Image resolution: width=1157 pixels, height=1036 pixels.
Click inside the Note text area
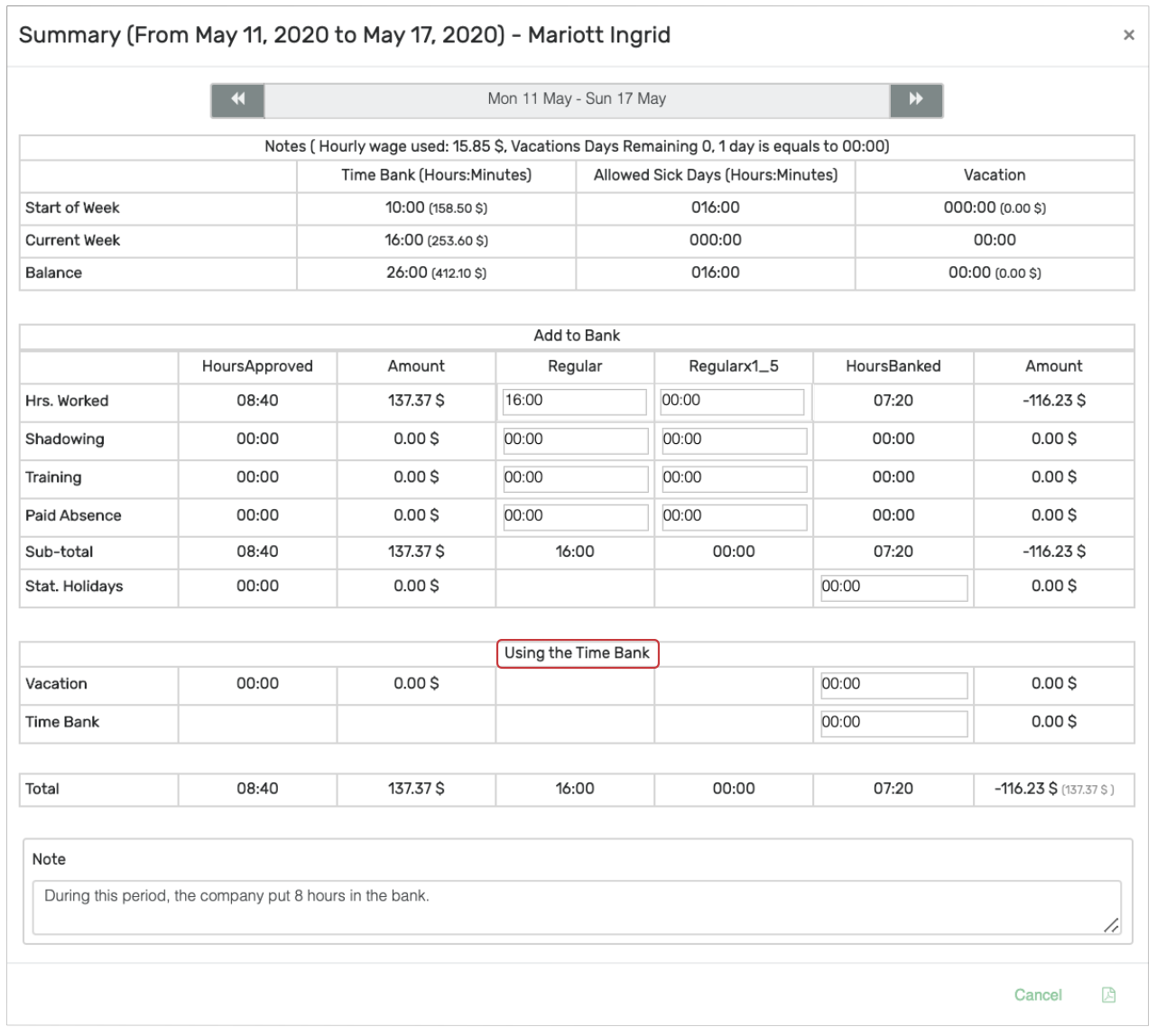tap(577, 907)
